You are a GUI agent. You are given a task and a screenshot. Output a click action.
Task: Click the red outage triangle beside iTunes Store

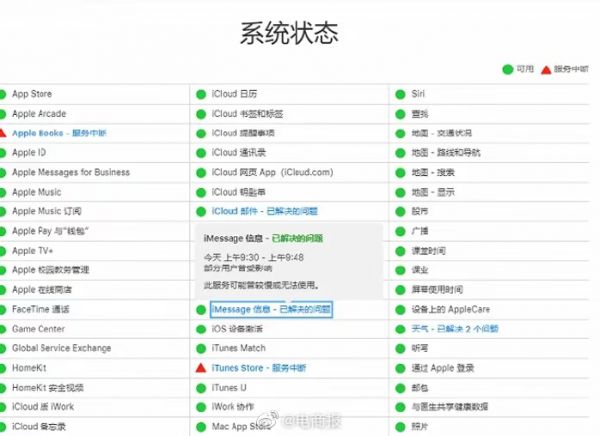(x=201, y=368)
